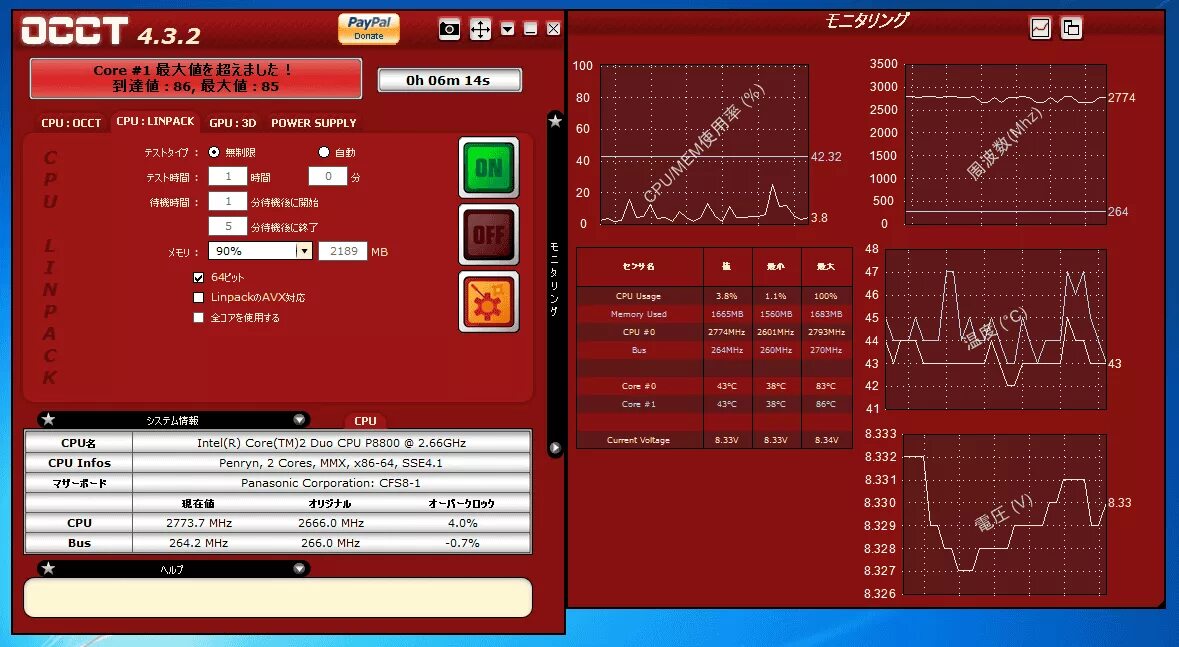
Task: Click the CPU/MEM usage graph
Action: [704, 144]
